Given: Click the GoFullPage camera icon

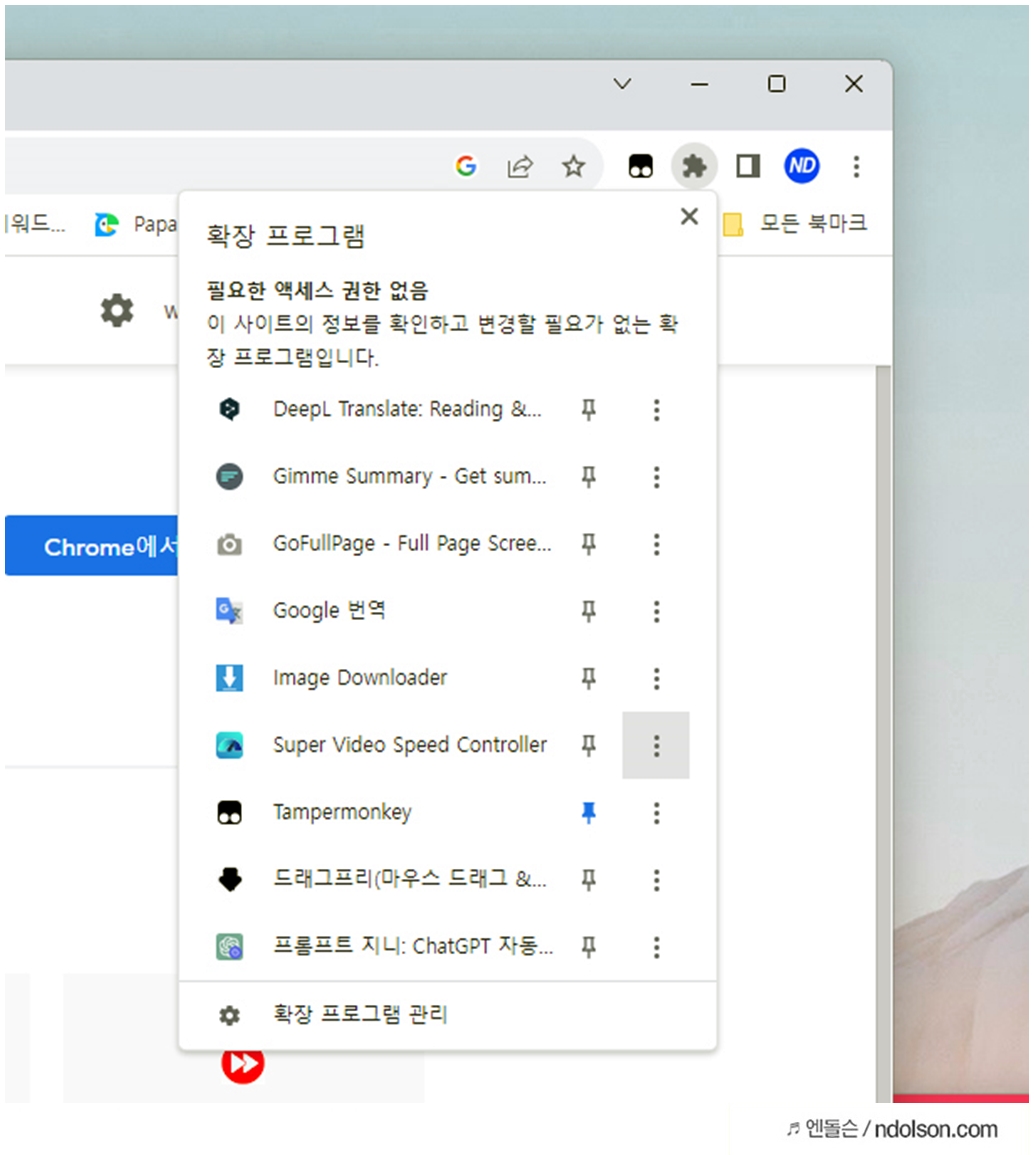Looking at the screenshot, I should pyautogui.click(x=230, y=544).
